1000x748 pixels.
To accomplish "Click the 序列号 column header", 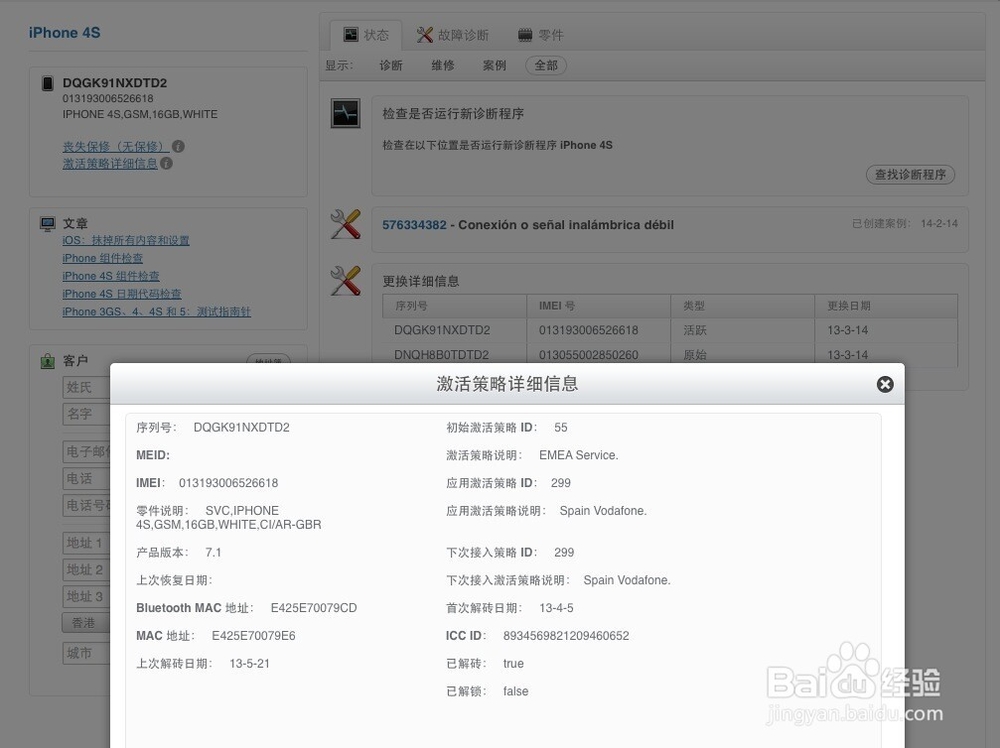I will click(455, 306).
